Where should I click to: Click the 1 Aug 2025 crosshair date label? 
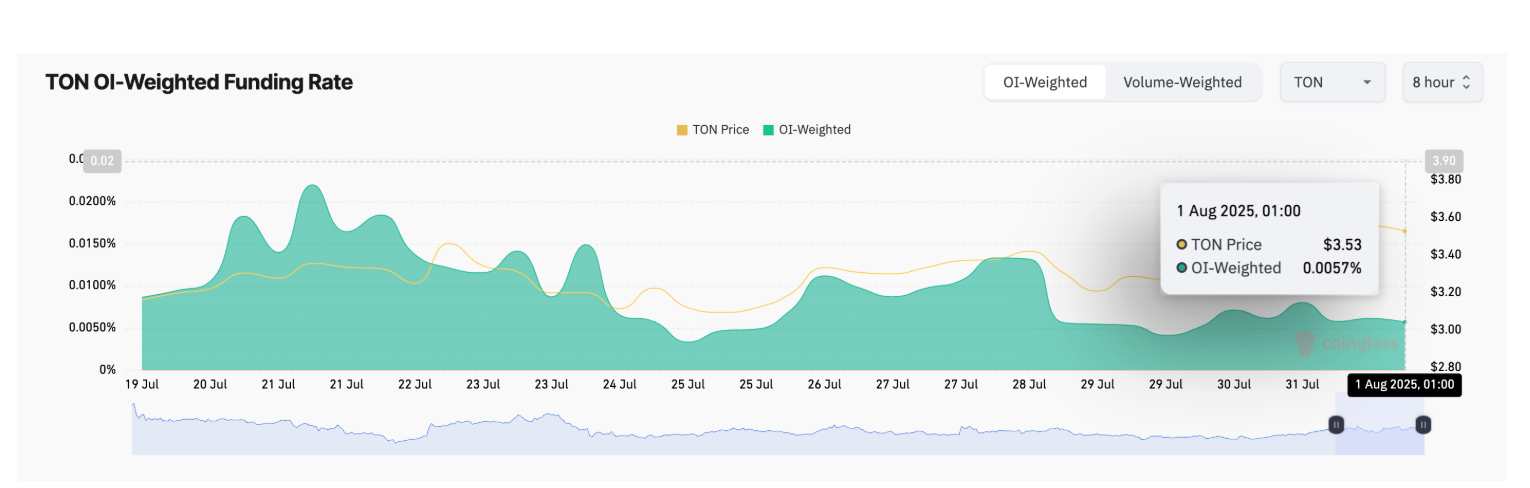tap(1404, 385)
